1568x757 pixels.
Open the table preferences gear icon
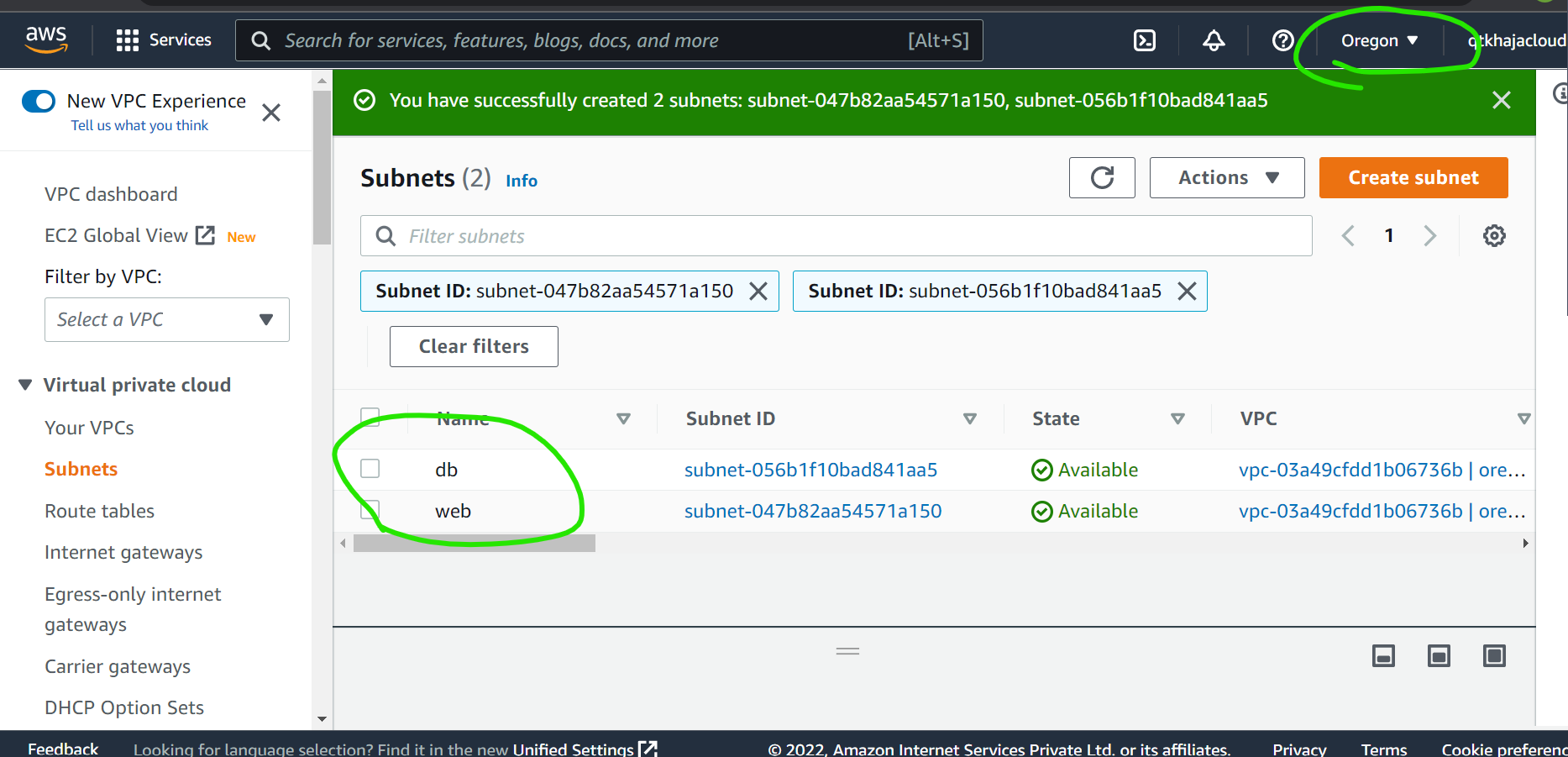1494,235
